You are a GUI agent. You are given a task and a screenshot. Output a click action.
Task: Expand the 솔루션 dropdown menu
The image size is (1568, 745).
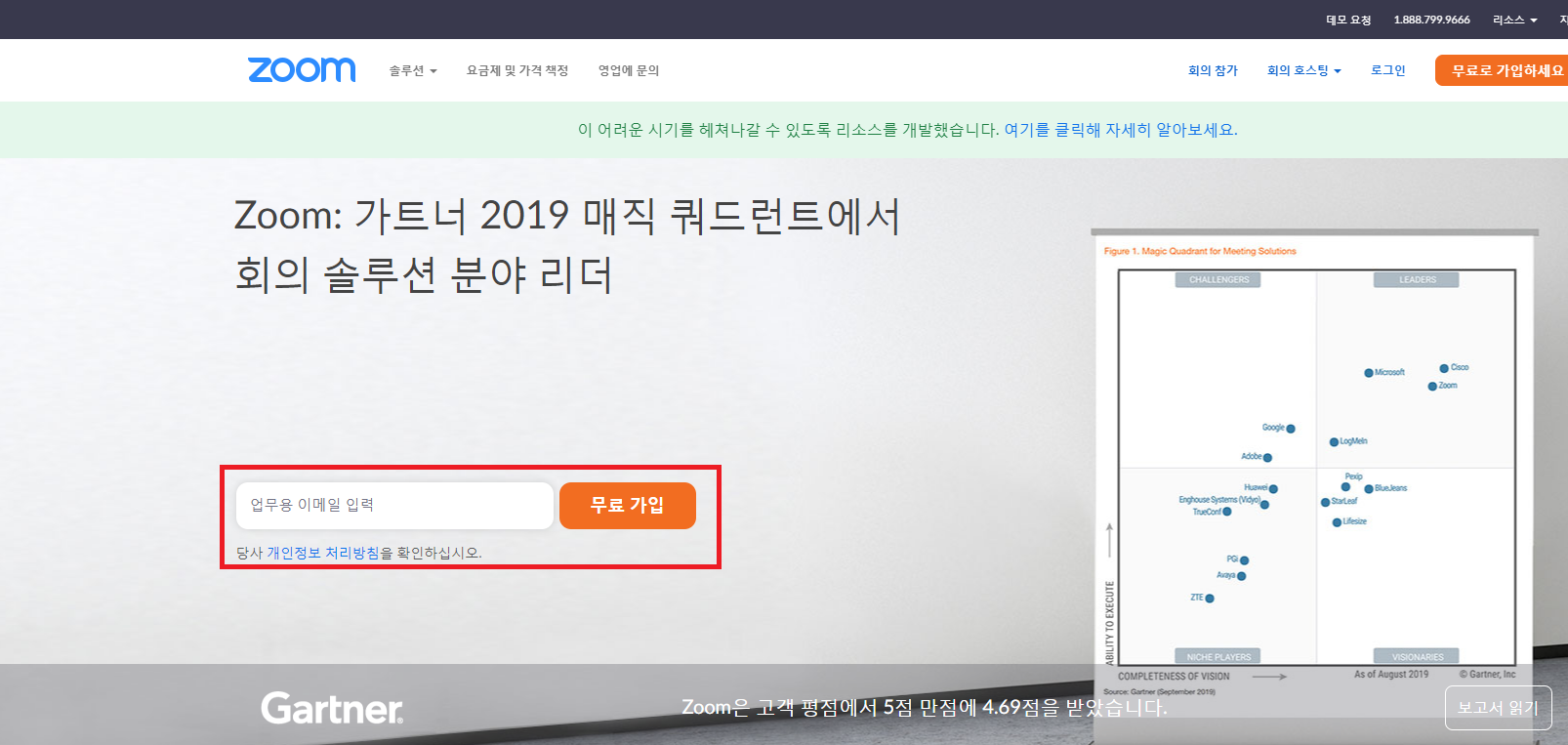(x=413, y=70)
